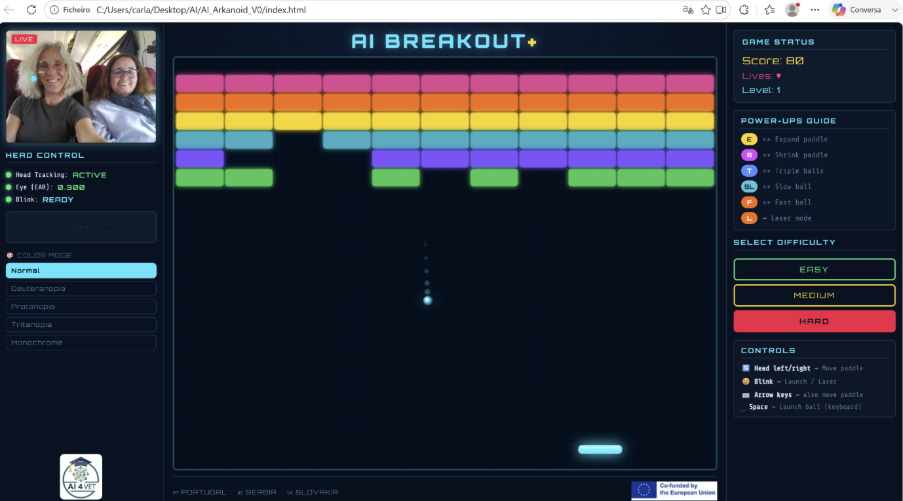Click the READY blink status
This screenshot has width=903, height=501.
point(58,200)
